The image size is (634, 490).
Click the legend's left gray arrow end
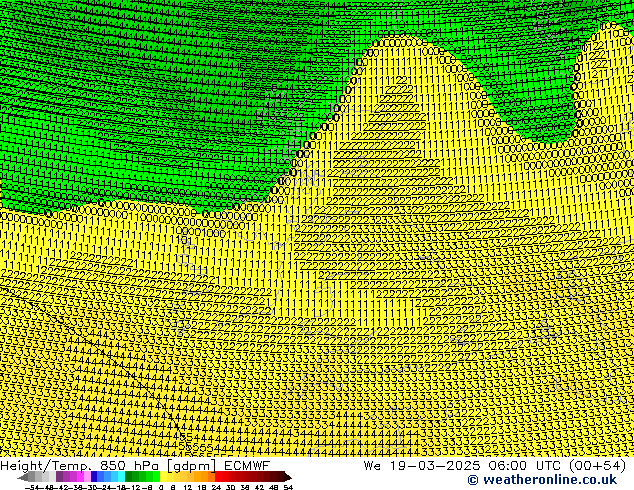click(x=22, y=477)
